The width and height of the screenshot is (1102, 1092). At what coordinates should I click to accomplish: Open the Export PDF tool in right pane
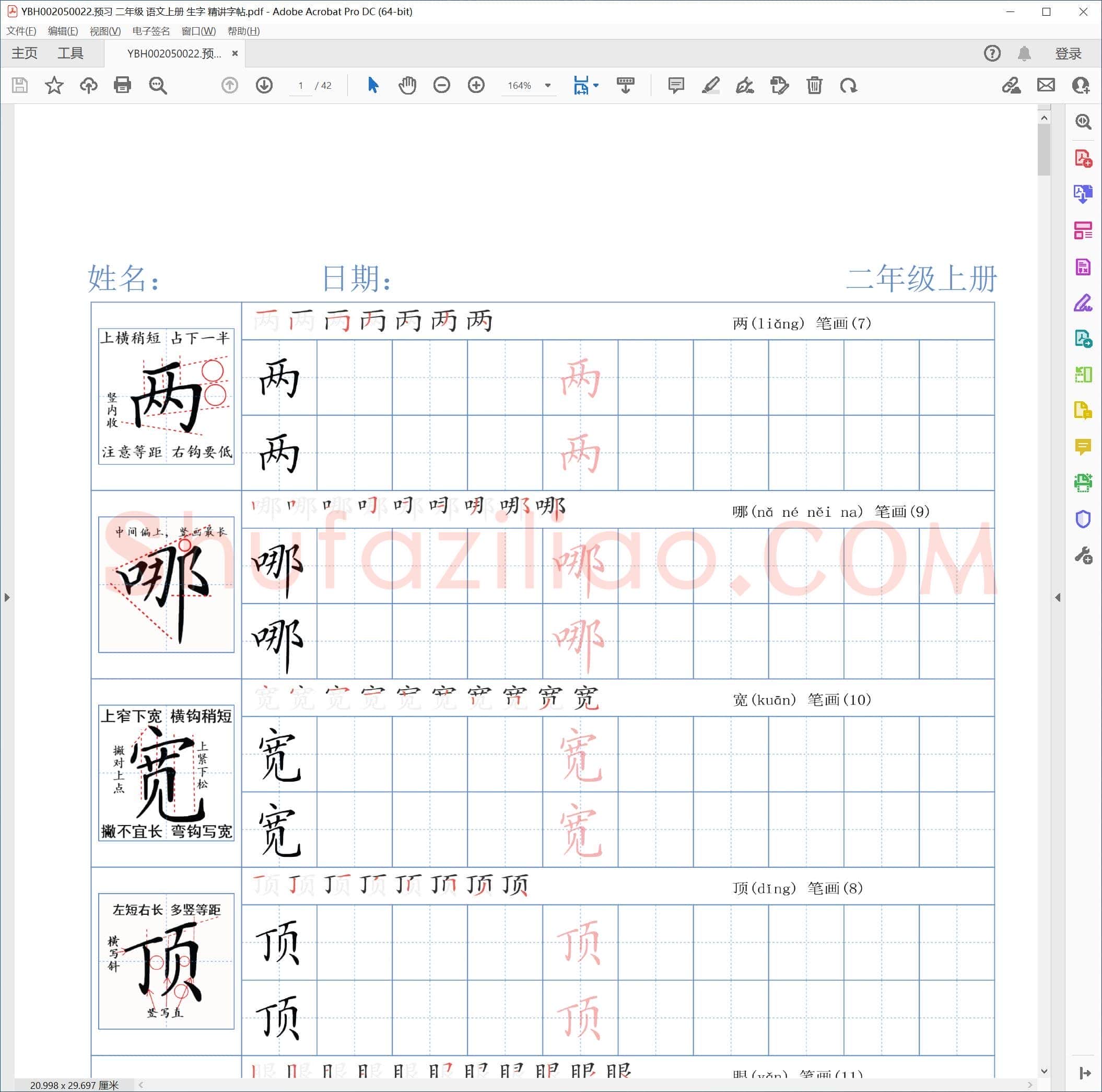[x=1083, y=194]
